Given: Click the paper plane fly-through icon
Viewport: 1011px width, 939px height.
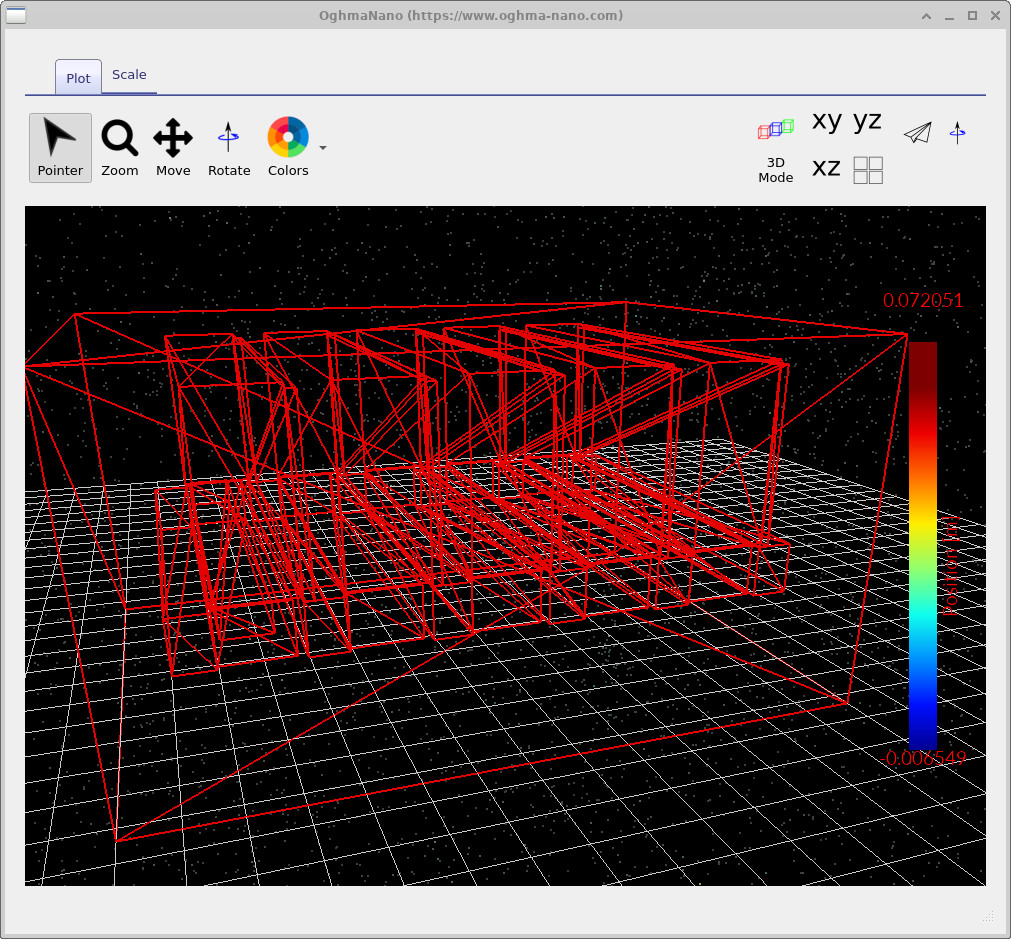Looking at the screenshot, I should point(918,131).
